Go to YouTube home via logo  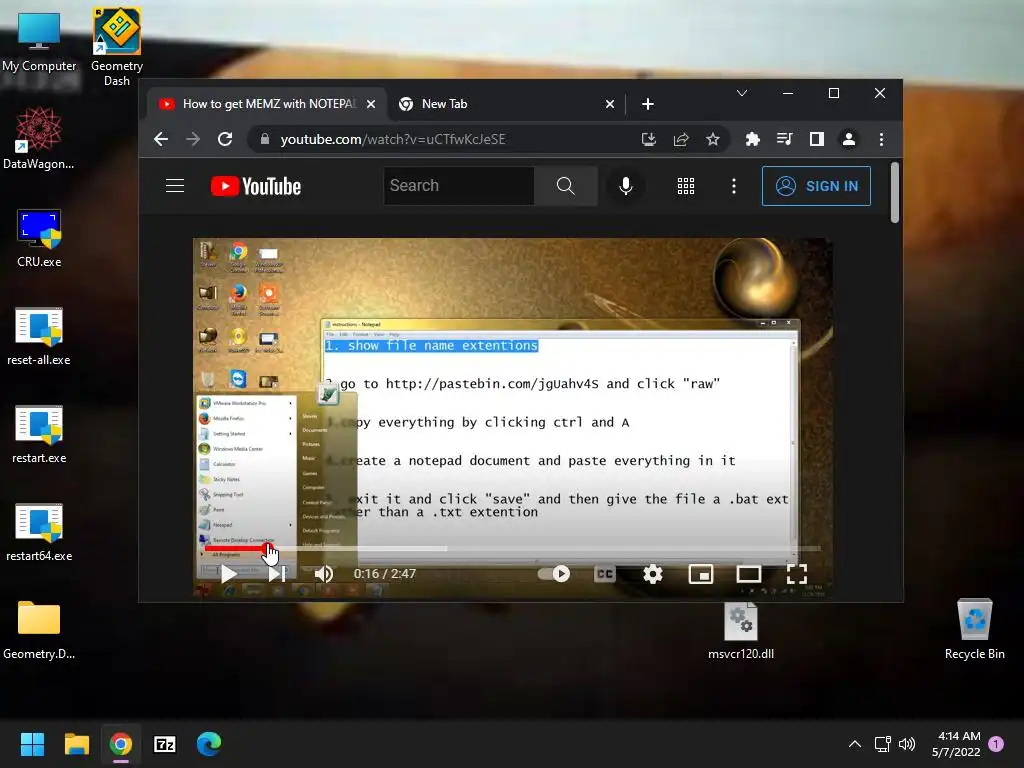point(256,186)
